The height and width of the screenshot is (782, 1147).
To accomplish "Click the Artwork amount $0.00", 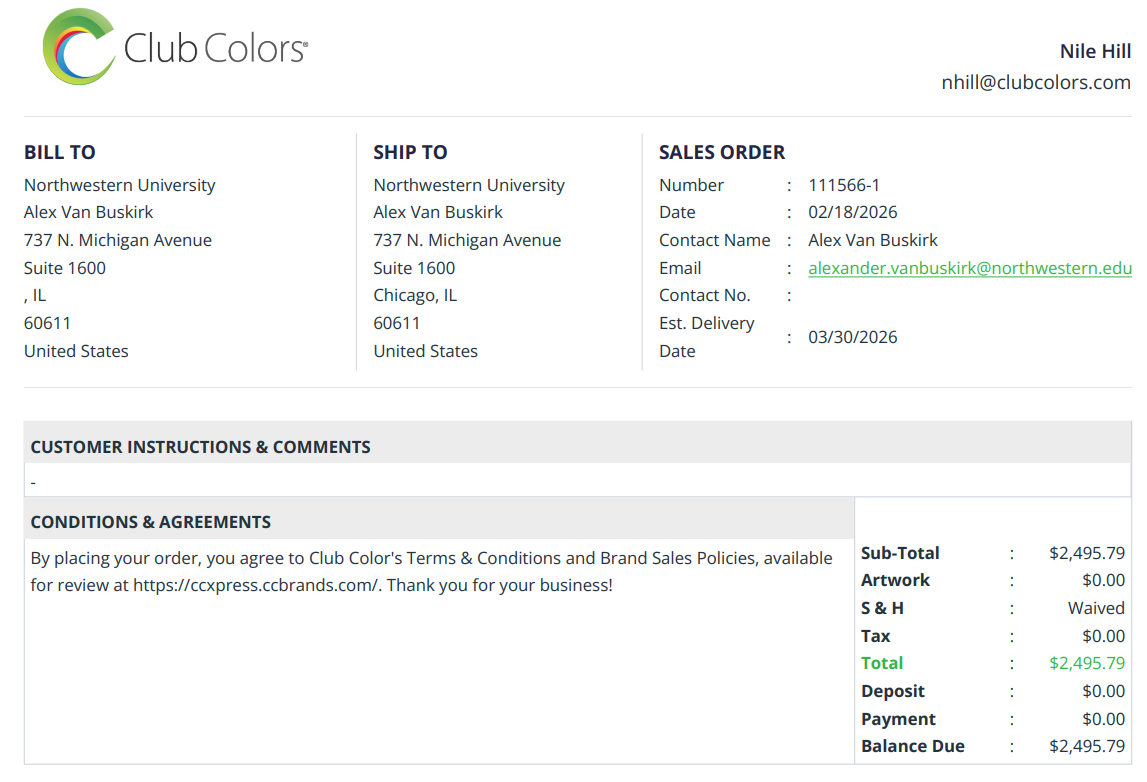I will point(1104,581).
